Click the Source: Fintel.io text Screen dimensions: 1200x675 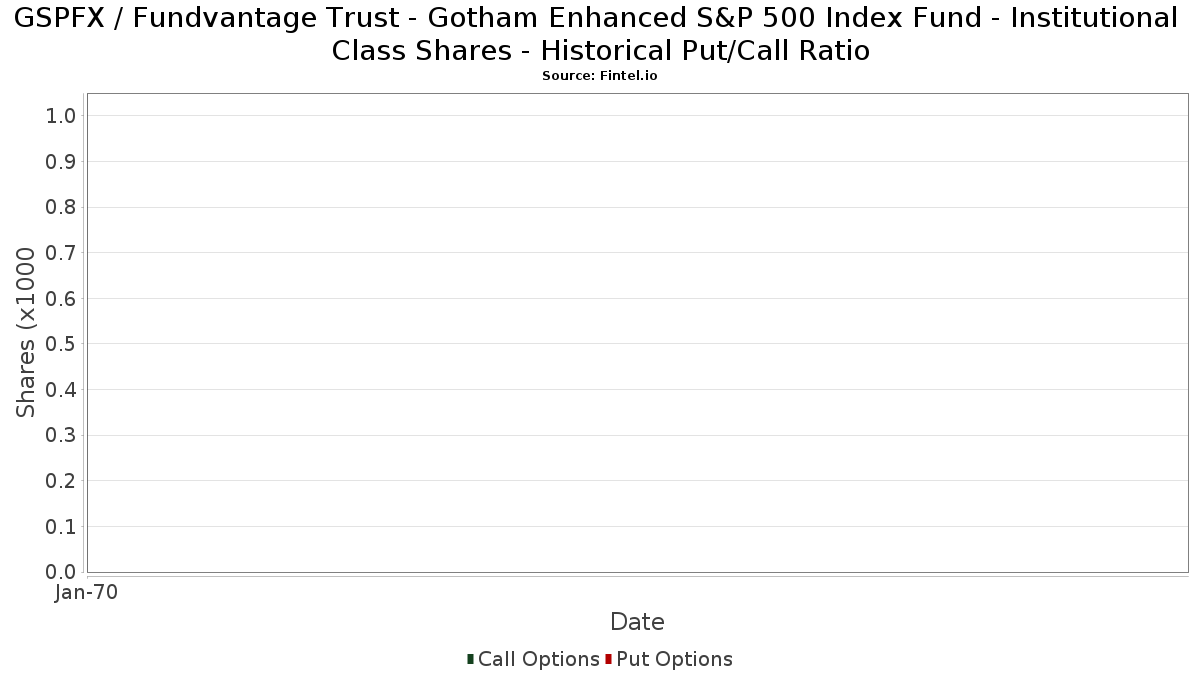[599, 76]
